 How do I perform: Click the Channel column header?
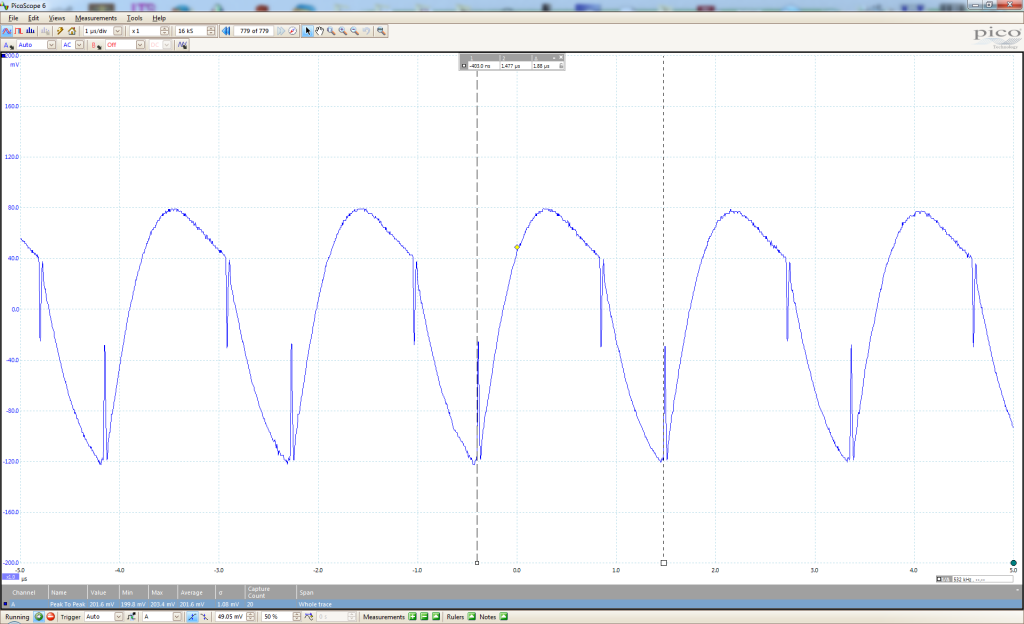(24, 593)
